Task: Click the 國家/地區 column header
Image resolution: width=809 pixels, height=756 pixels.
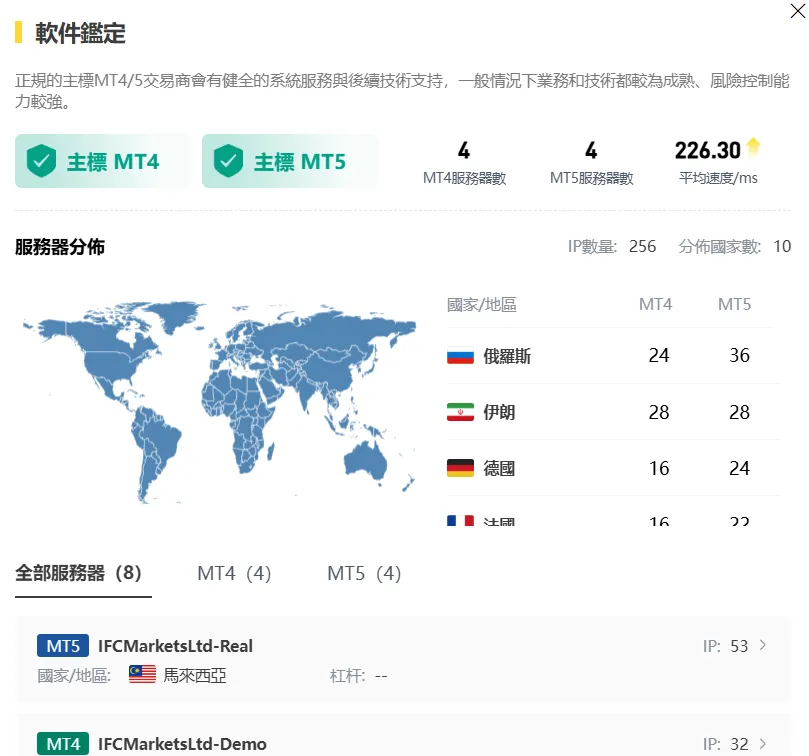Action: tap(481, 304)
